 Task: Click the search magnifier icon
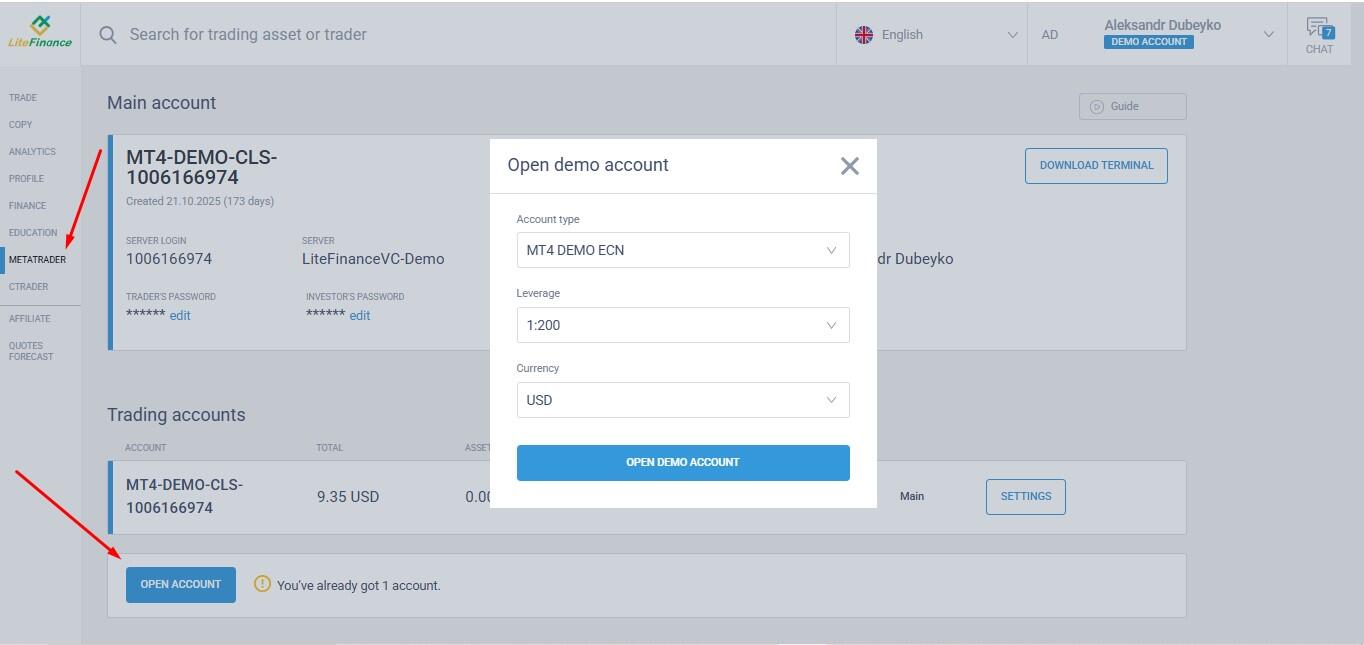point(108,34)
